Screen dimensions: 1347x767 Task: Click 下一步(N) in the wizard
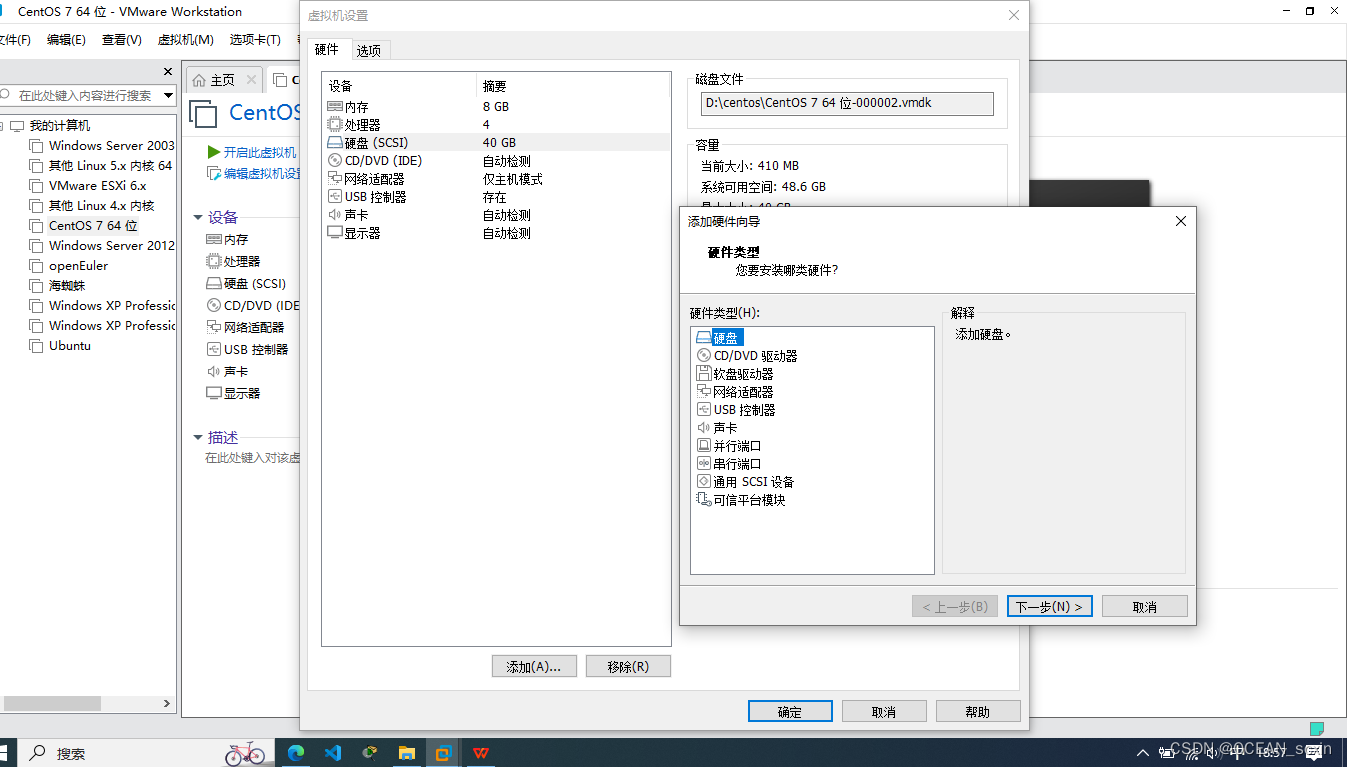pyautogui.click(x=1050, y=607)
